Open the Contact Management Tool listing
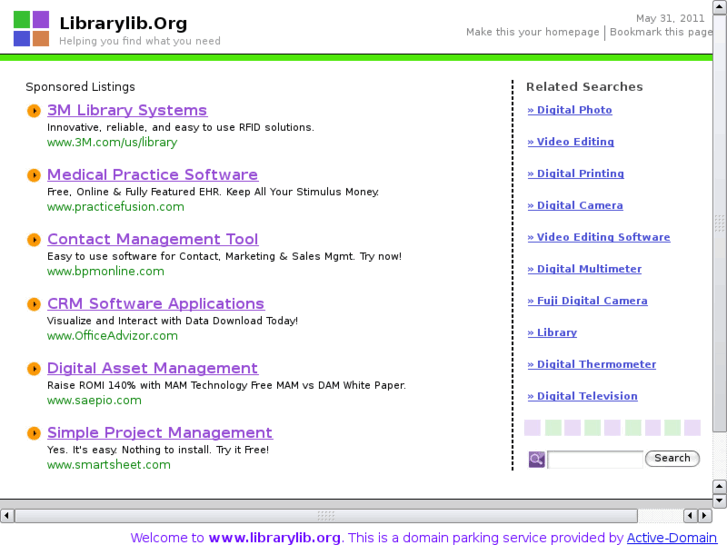 (x=153, y=239)
